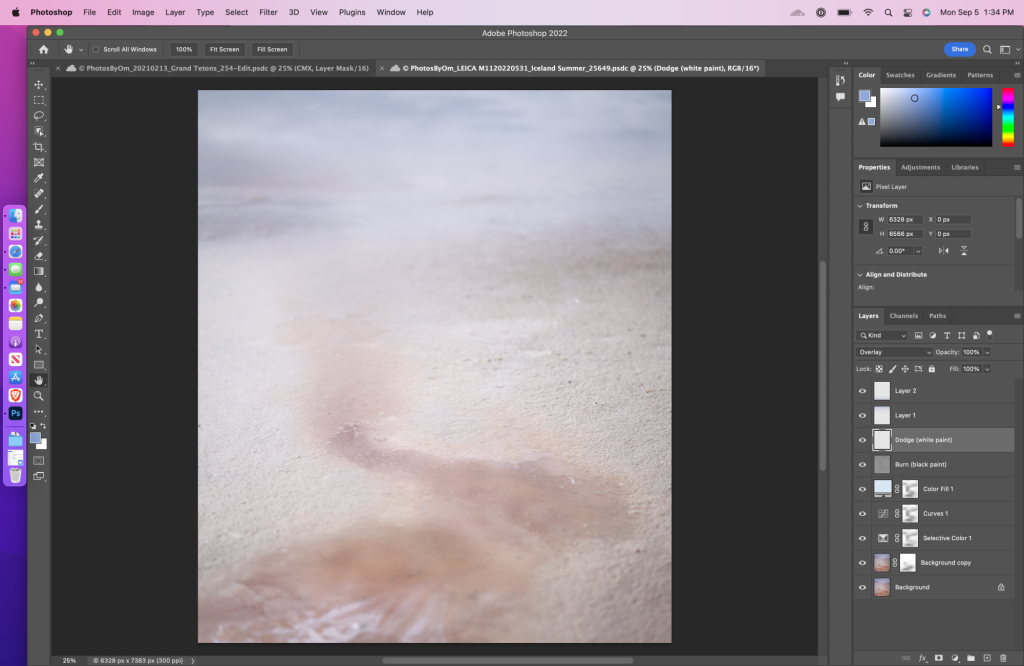Viewport: 1024px width, 666px height.
Task: Select the Lasso tool
Action: coord(39,116)
